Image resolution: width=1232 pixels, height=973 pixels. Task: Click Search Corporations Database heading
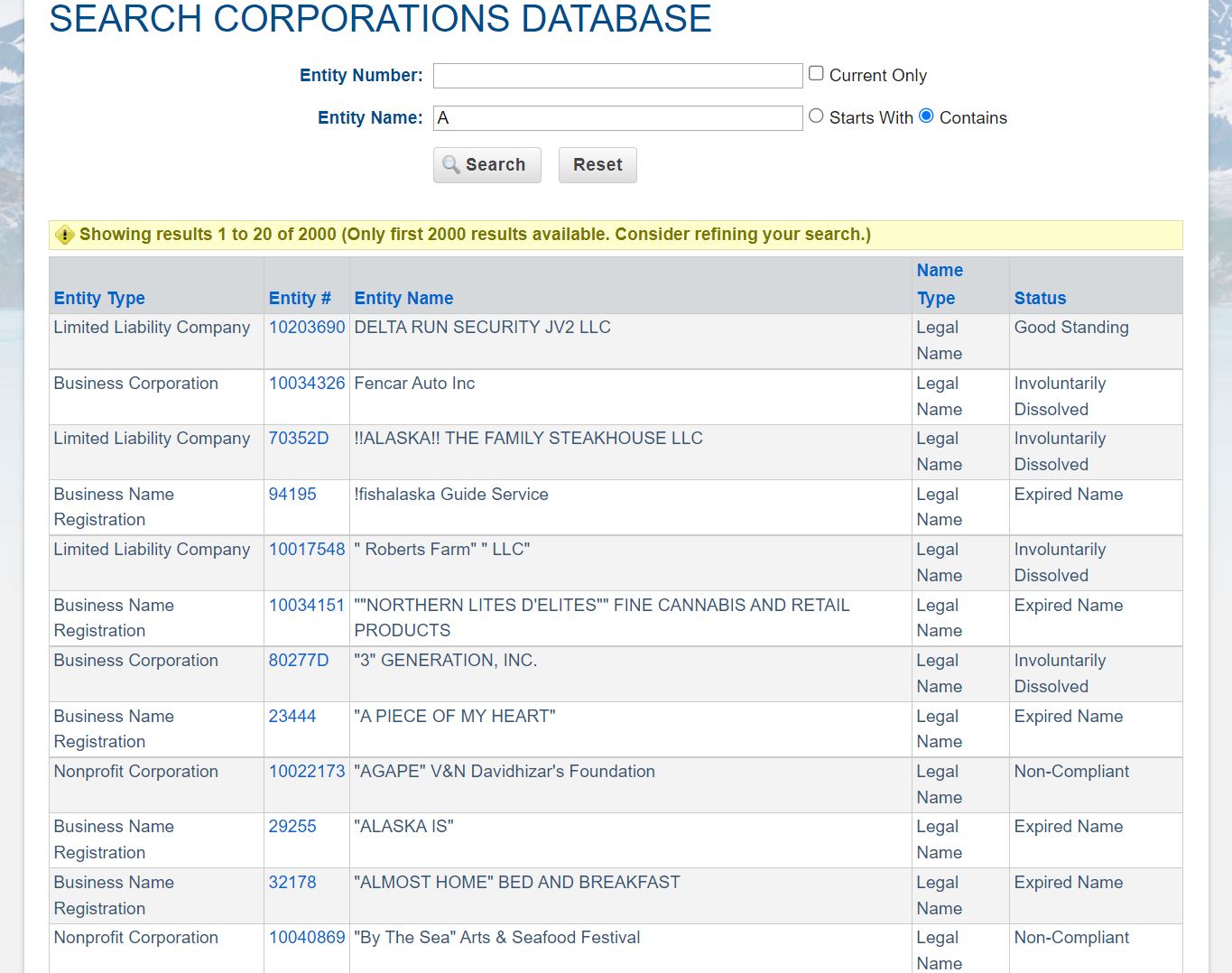(x=380, y=19)
